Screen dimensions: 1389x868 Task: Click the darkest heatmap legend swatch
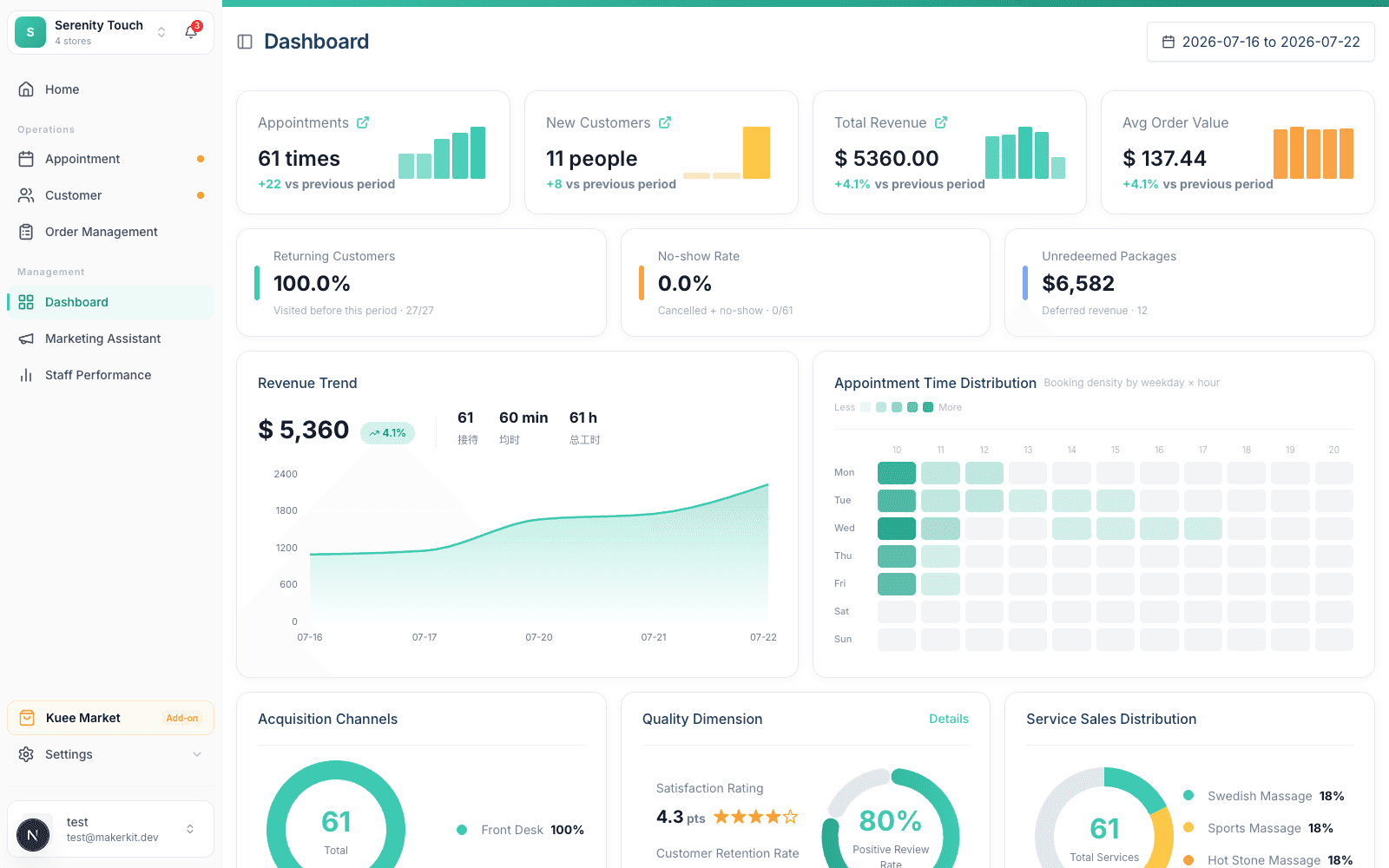928,407
